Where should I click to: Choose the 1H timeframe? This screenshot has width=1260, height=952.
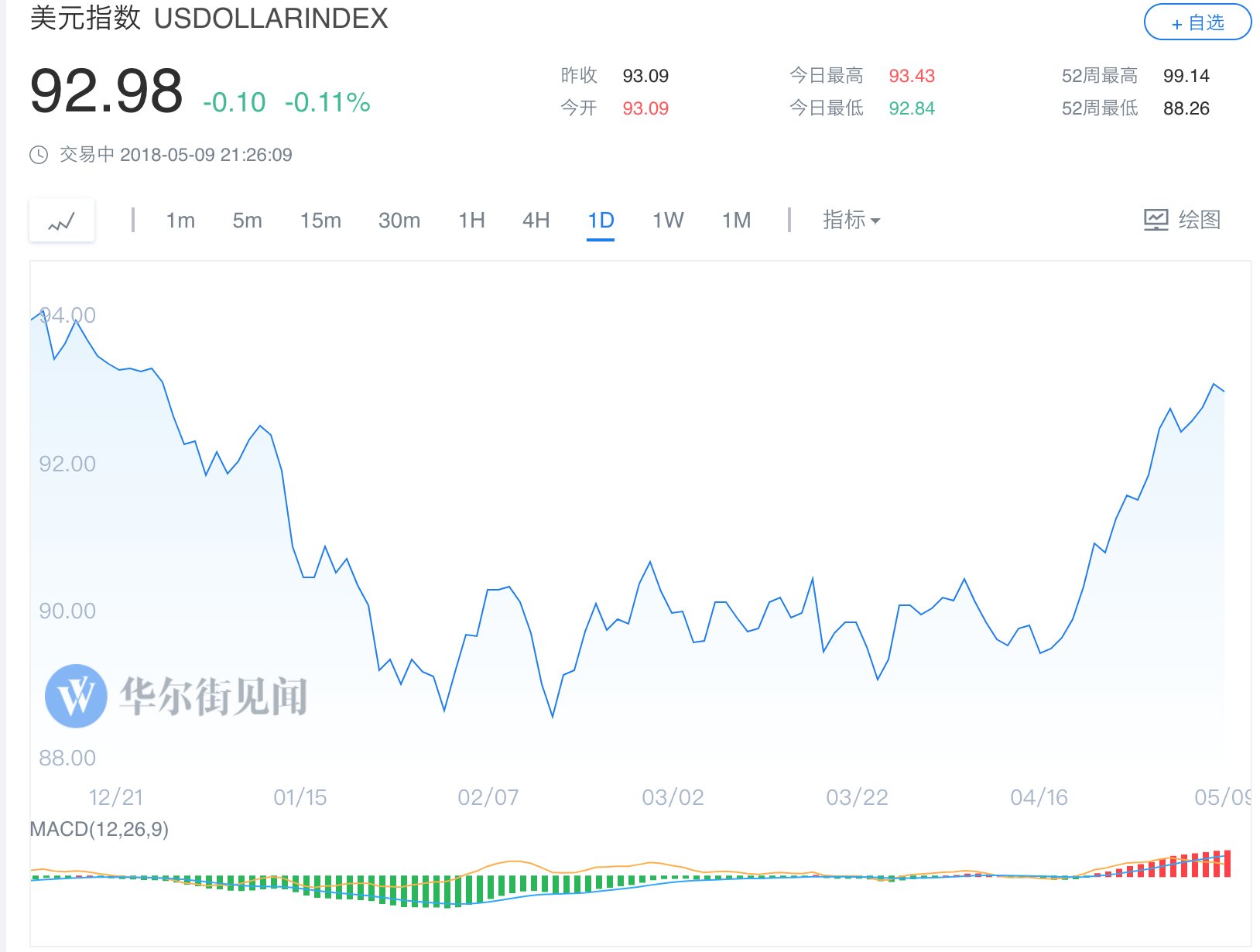click(471, 221)
